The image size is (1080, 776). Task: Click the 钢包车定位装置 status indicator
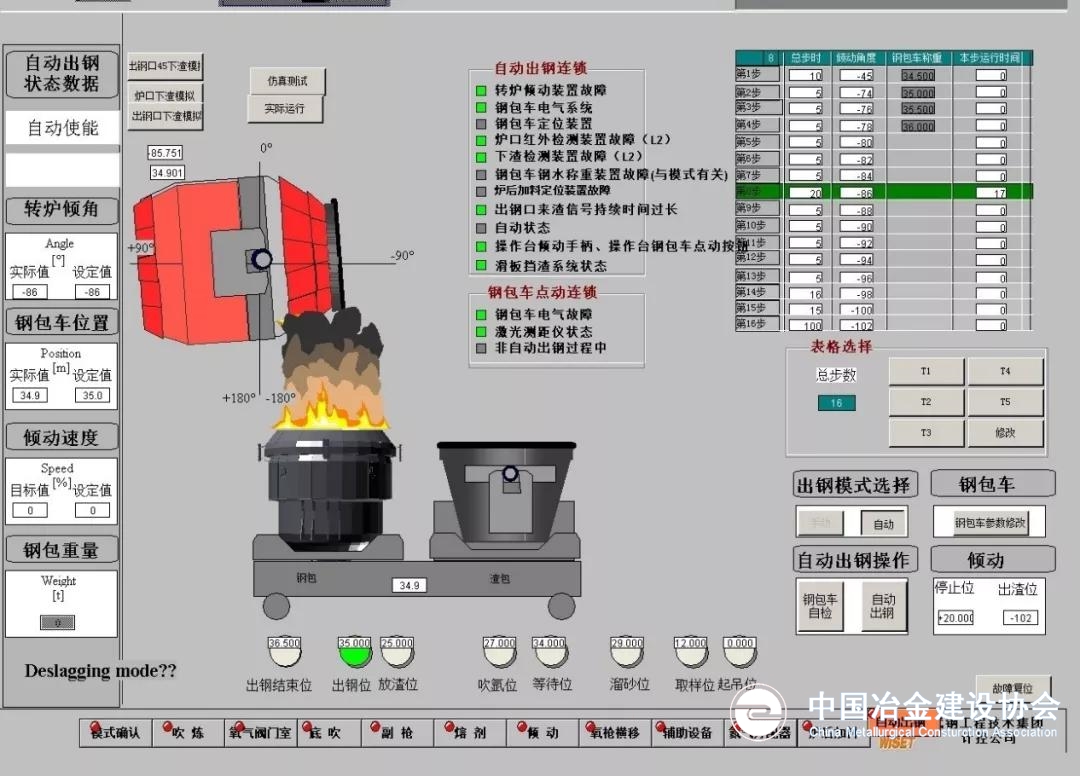481,124
